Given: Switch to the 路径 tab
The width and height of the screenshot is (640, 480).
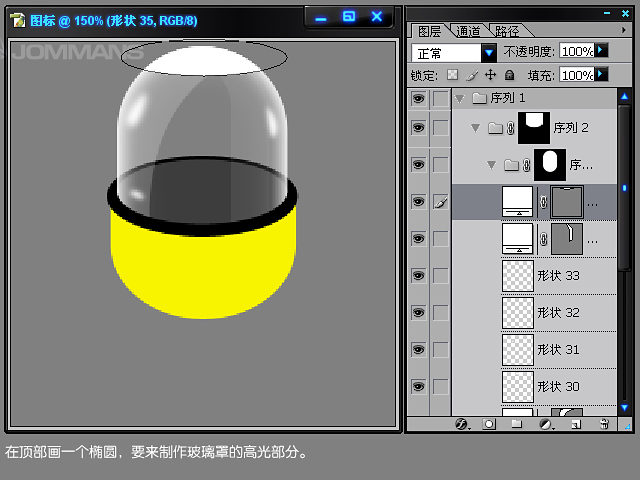Looking at the screenshot, I should pyautogui.click(x=507, y=31).
